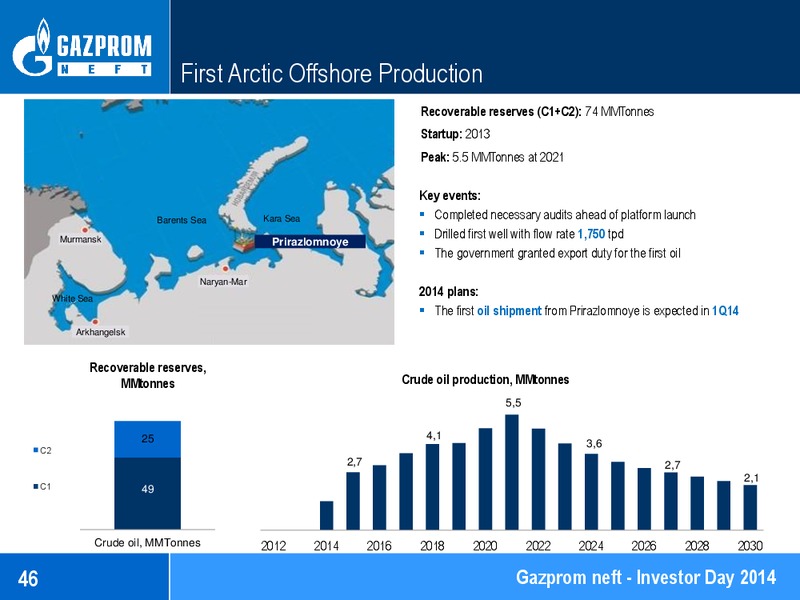Select the C2 legend swatch
The image size is (800, 600).
(x=36, y=450)
